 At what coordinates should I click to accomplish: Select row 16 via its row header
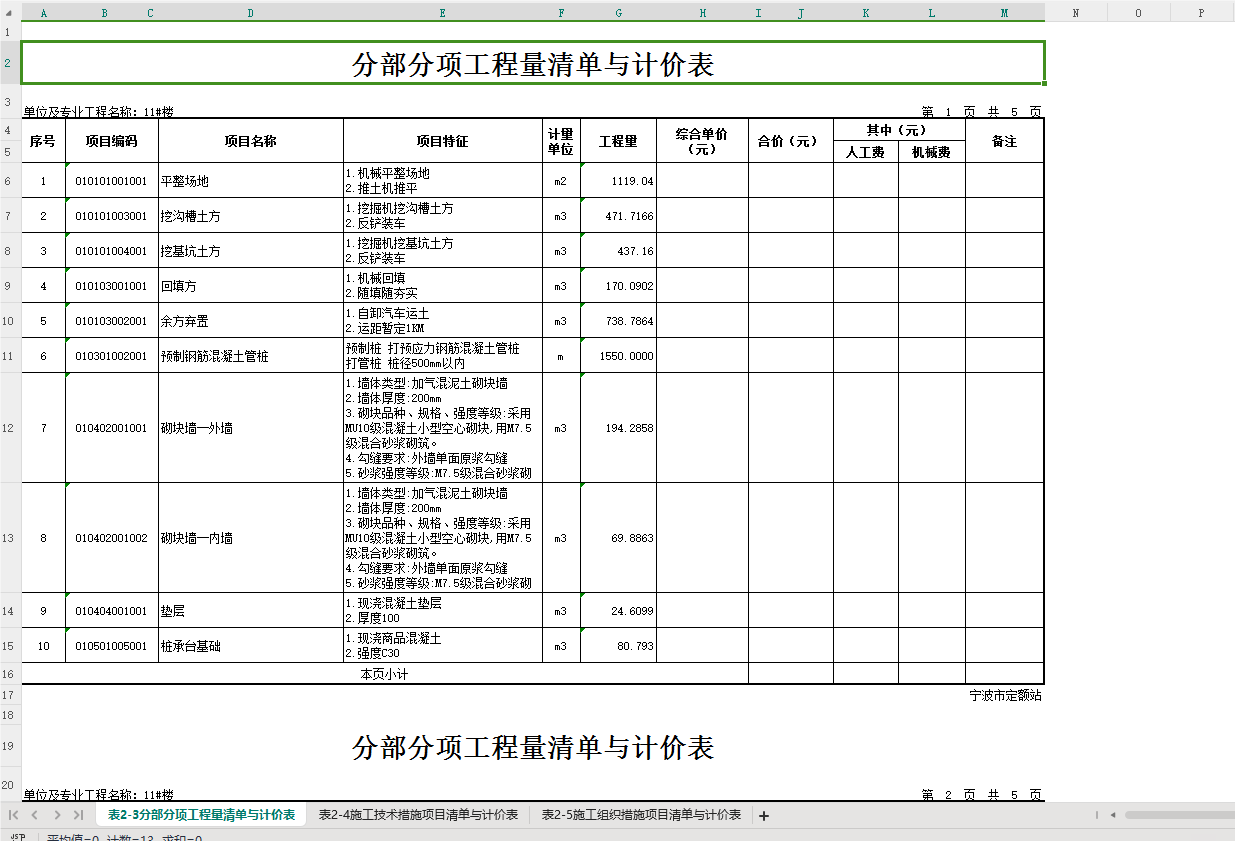8,674
